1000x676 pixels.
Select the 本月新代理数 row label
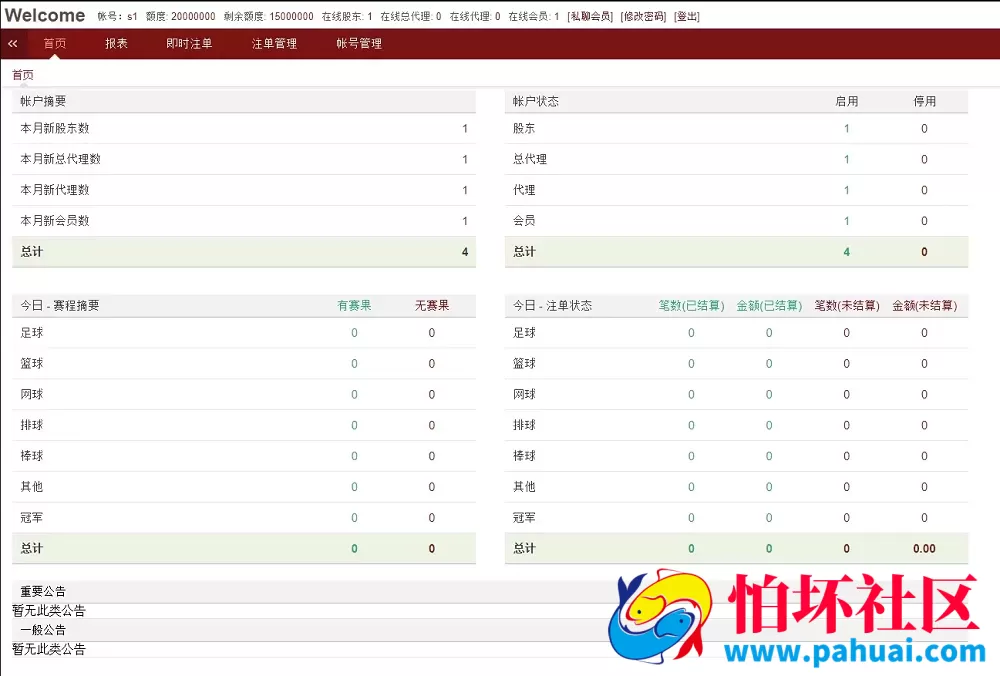[x=55, y=190]
